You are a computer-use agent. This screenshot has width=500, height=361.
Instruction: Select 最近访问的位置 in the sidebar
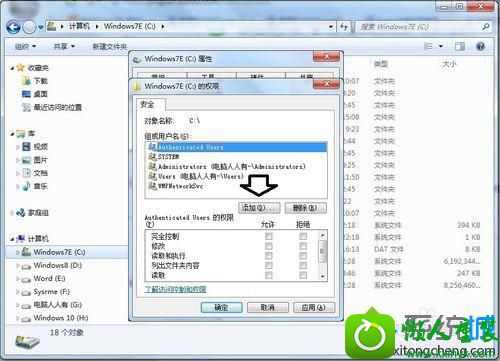click(x=57, y=107)
